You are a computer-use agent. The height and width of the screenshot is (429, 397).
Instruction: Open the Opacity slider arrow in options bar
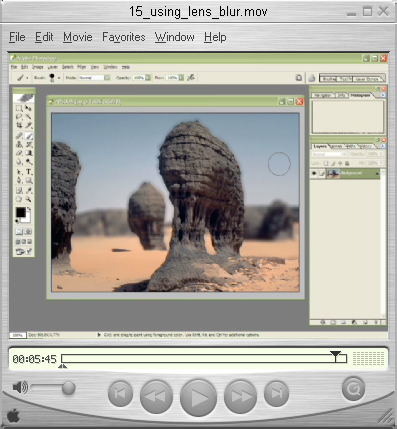[148, 78]
